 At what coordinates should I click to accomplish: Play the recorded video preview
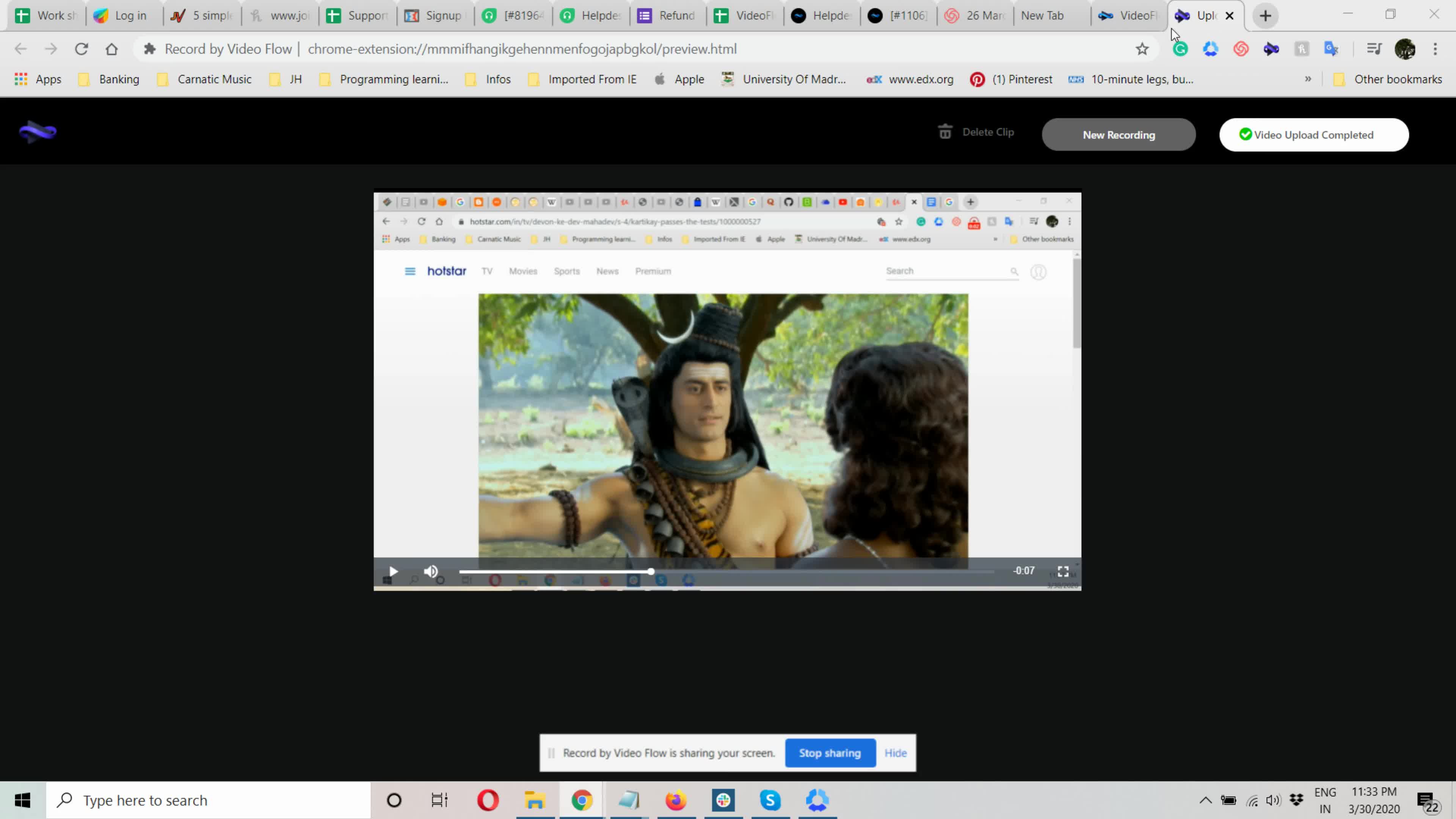click(x=394, y=571)
